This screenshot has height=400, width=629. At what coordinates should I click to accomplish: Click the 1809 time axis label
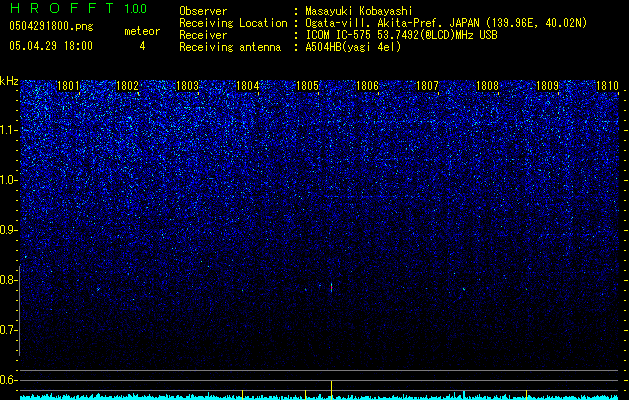click(548, 85)
